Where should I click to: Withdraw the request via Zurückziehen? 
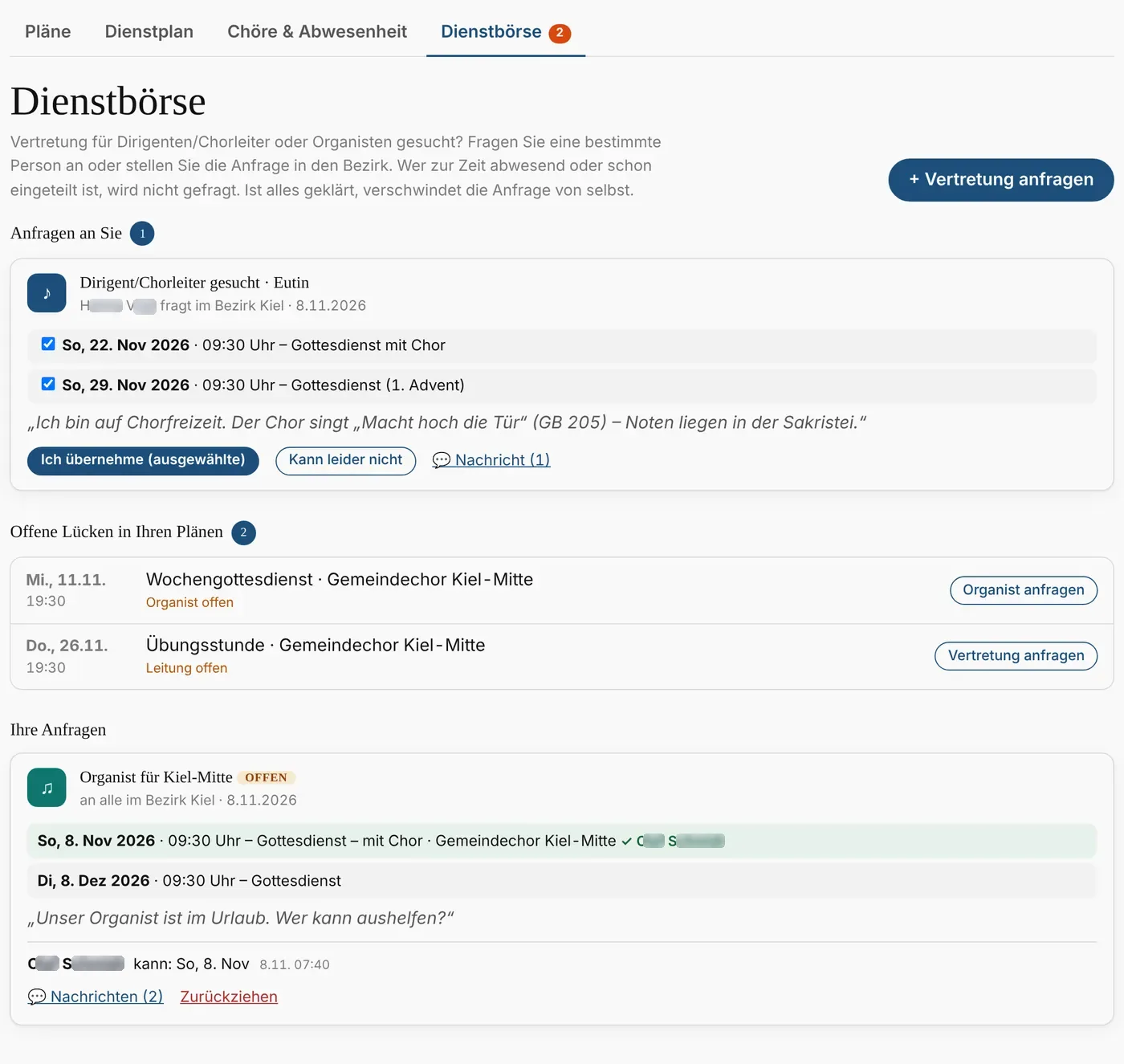(x=229, y=997)
